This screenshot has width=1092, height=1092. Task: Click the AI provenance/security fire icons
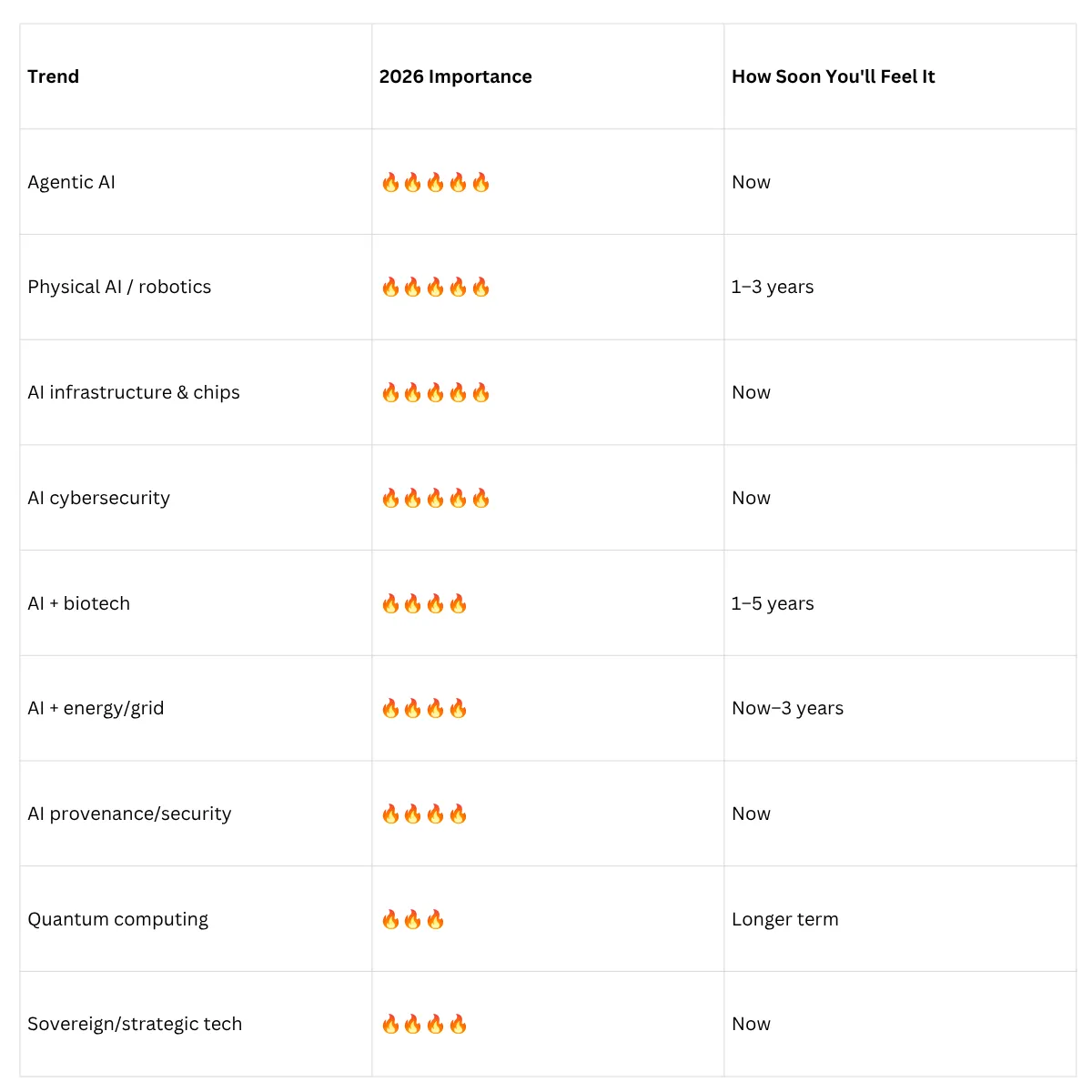424,814
